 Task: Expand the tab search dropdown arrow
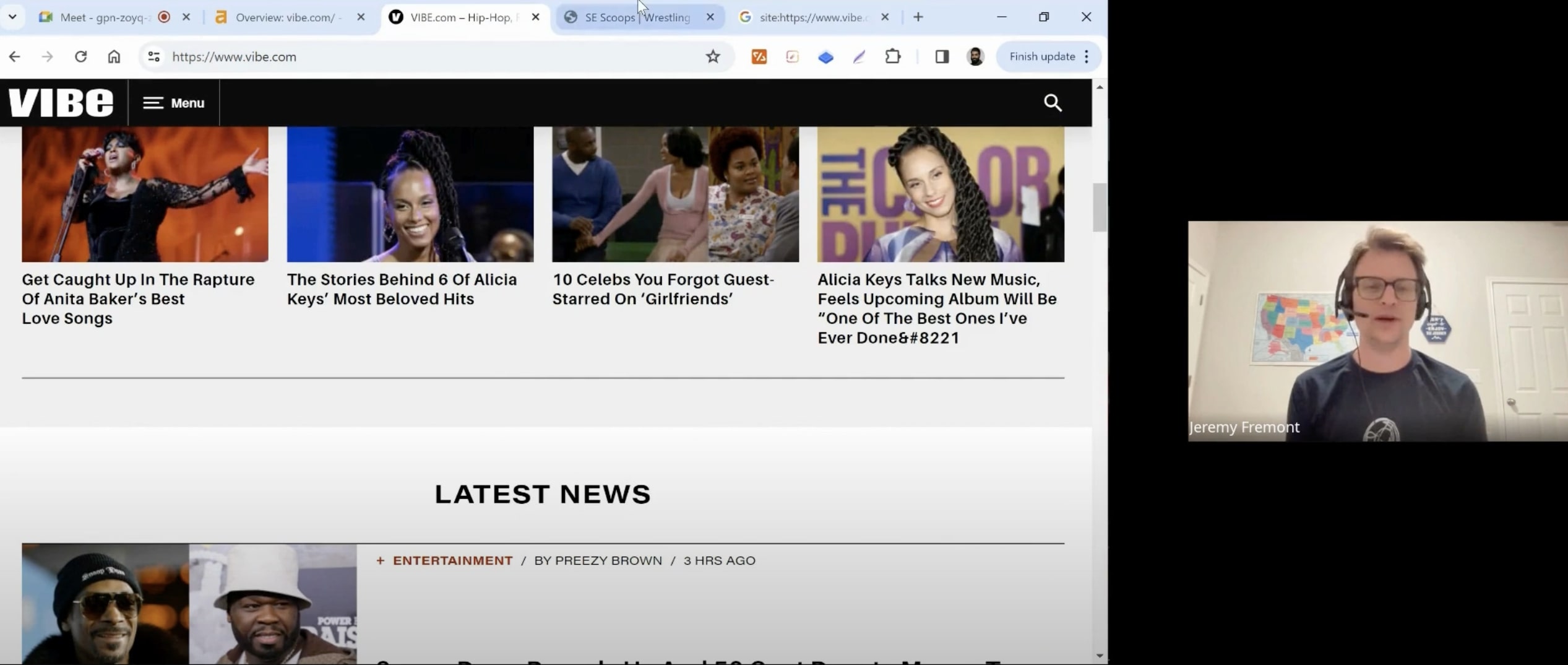(12, 17)
